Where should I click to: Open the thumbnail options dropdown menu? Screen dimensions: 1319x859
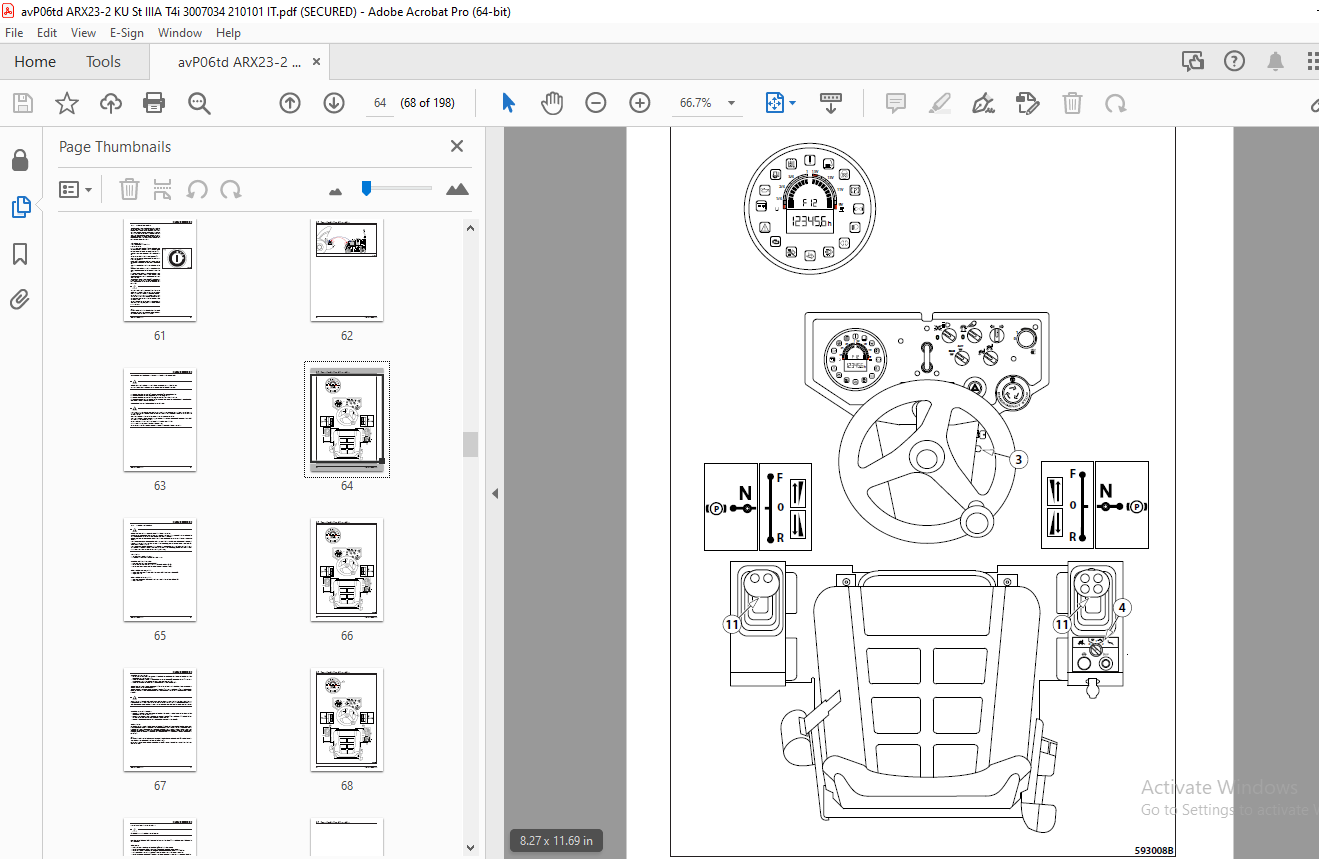tap(76, 189)
